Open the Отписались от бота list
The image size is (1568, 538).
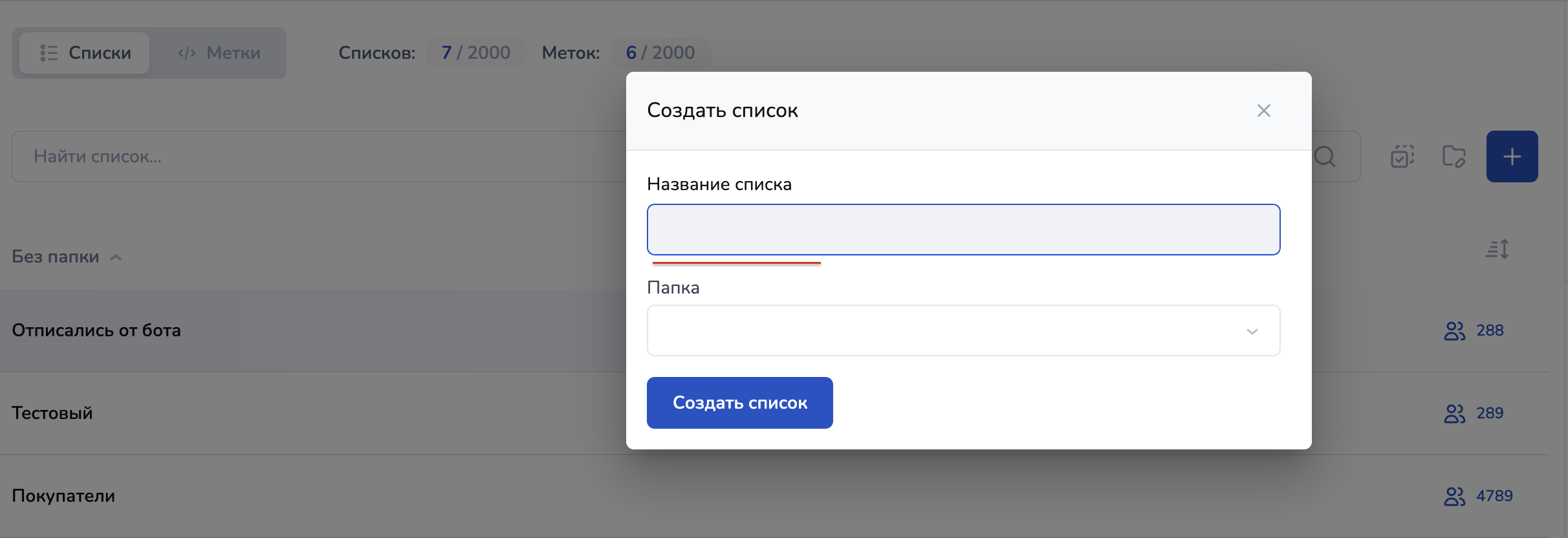tap(96, 330)
